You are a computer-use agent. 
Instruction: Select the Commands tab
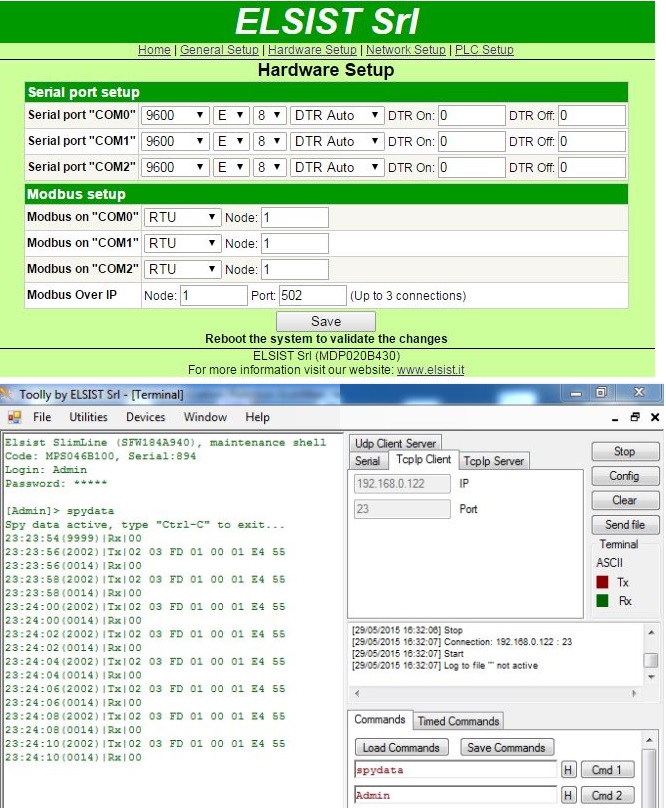380,719
